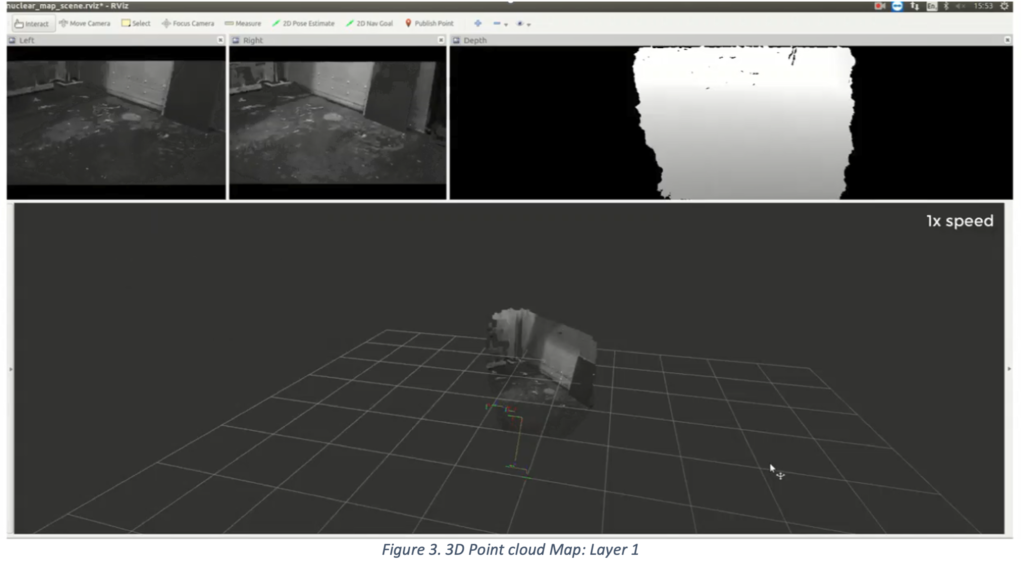Select the Interact tool

35,23
